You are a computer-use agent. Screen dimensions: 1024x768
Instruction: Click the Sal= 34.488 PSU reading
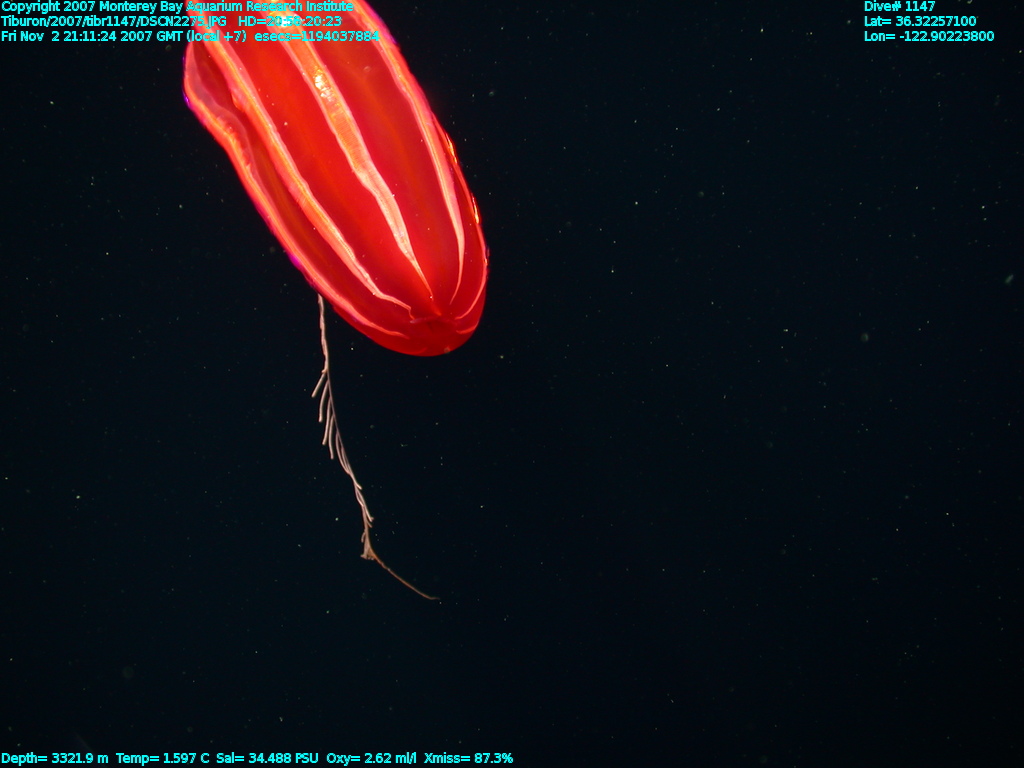click(267, 759)
